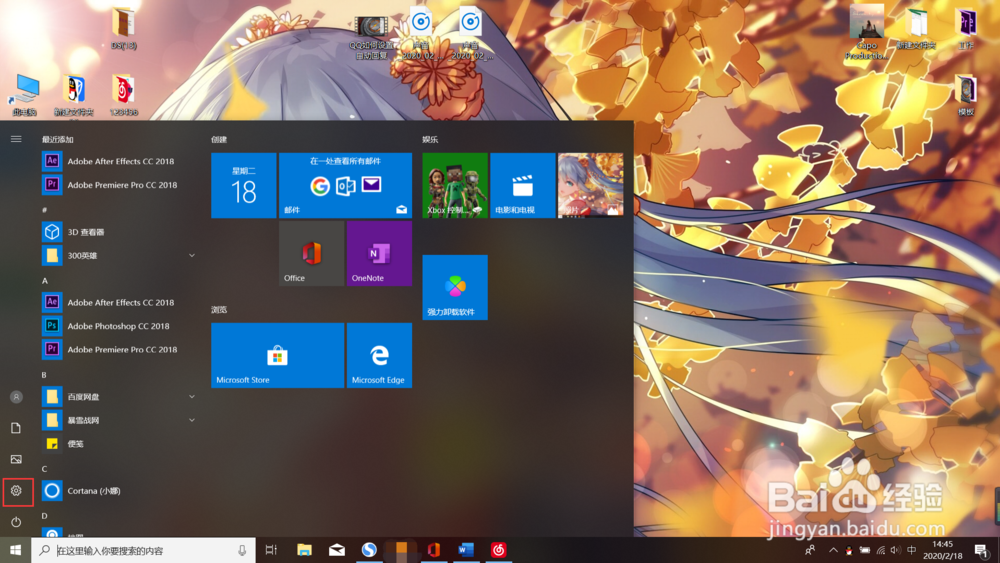Open the People icon in system tray
Screen dimensions: 1000x563
tap(810, 550)
